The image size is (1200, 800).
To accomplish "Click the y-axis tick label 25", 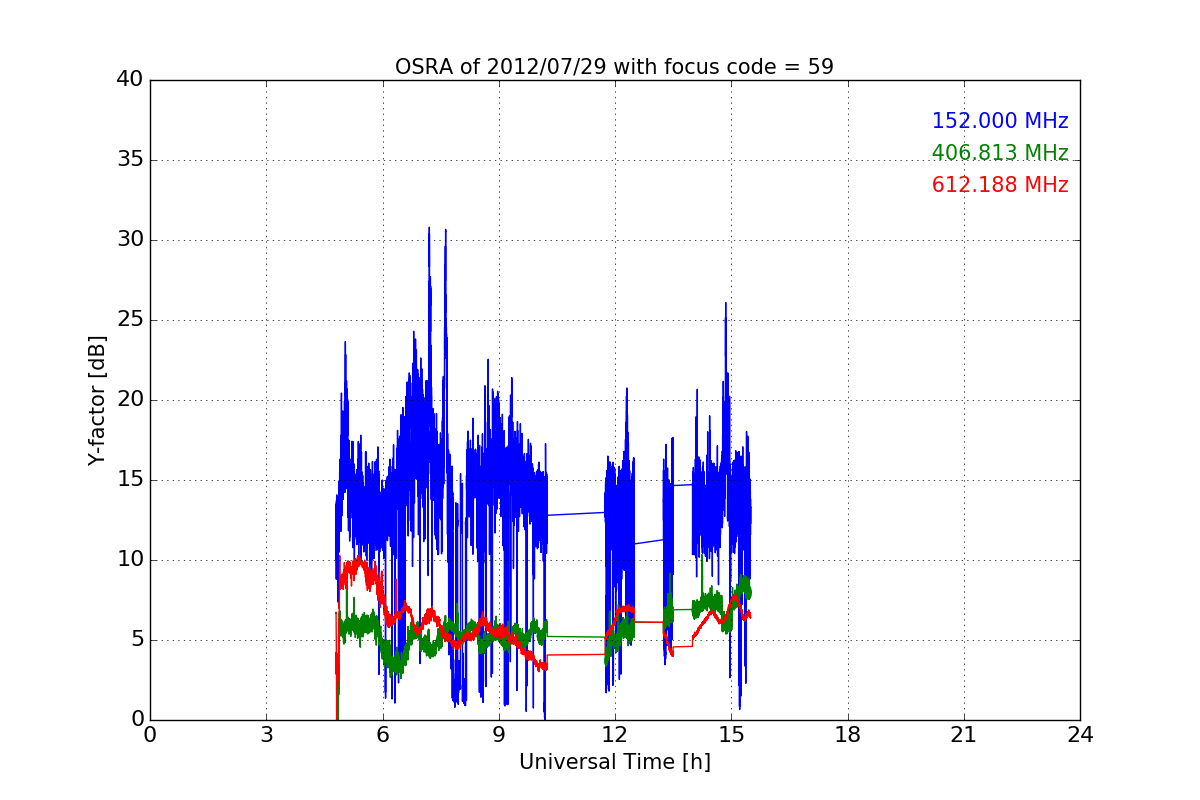I will (x=129, y=320).
